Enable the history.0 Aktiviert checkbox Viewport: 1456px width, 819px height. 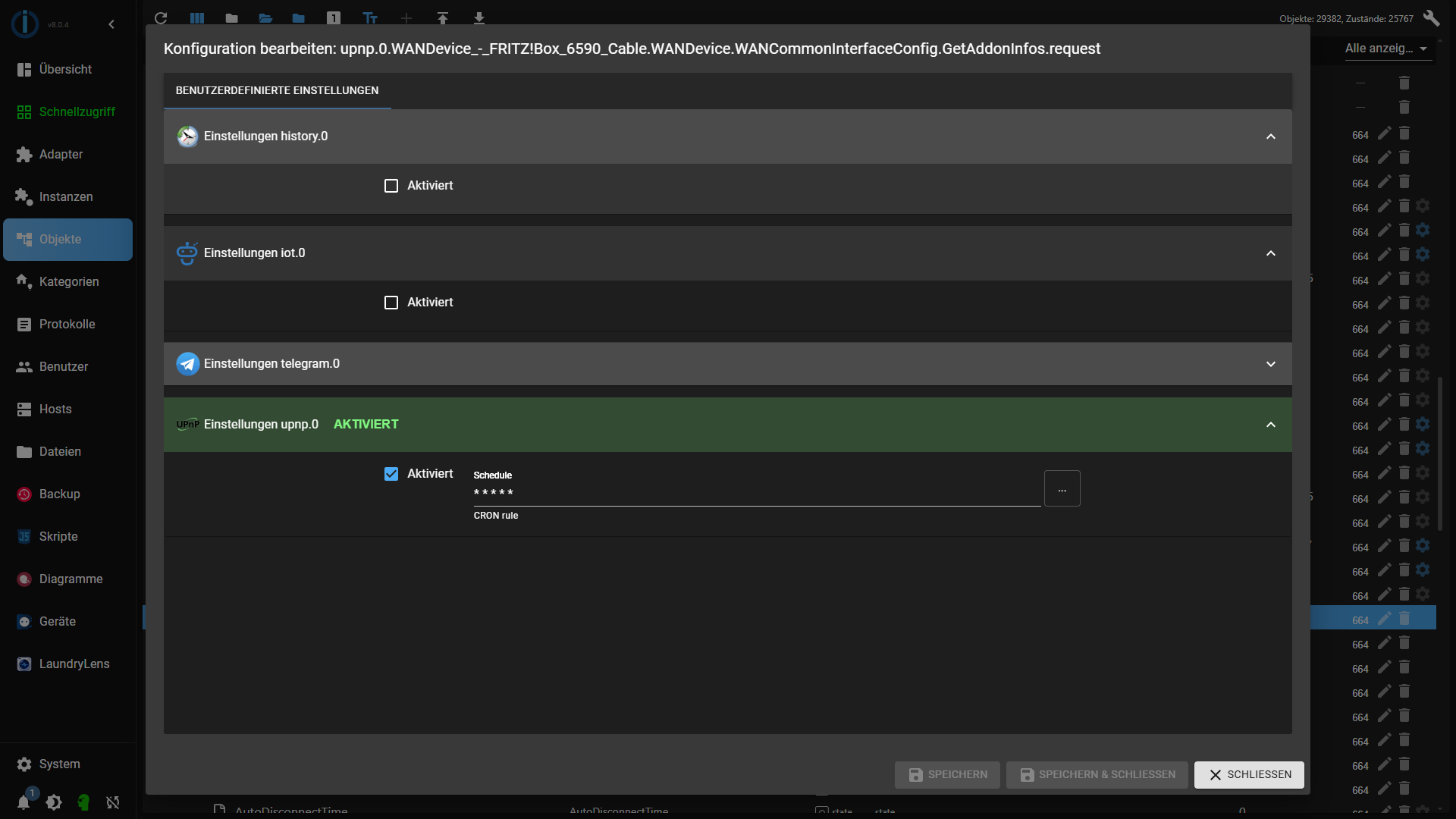tap(391, 186)
